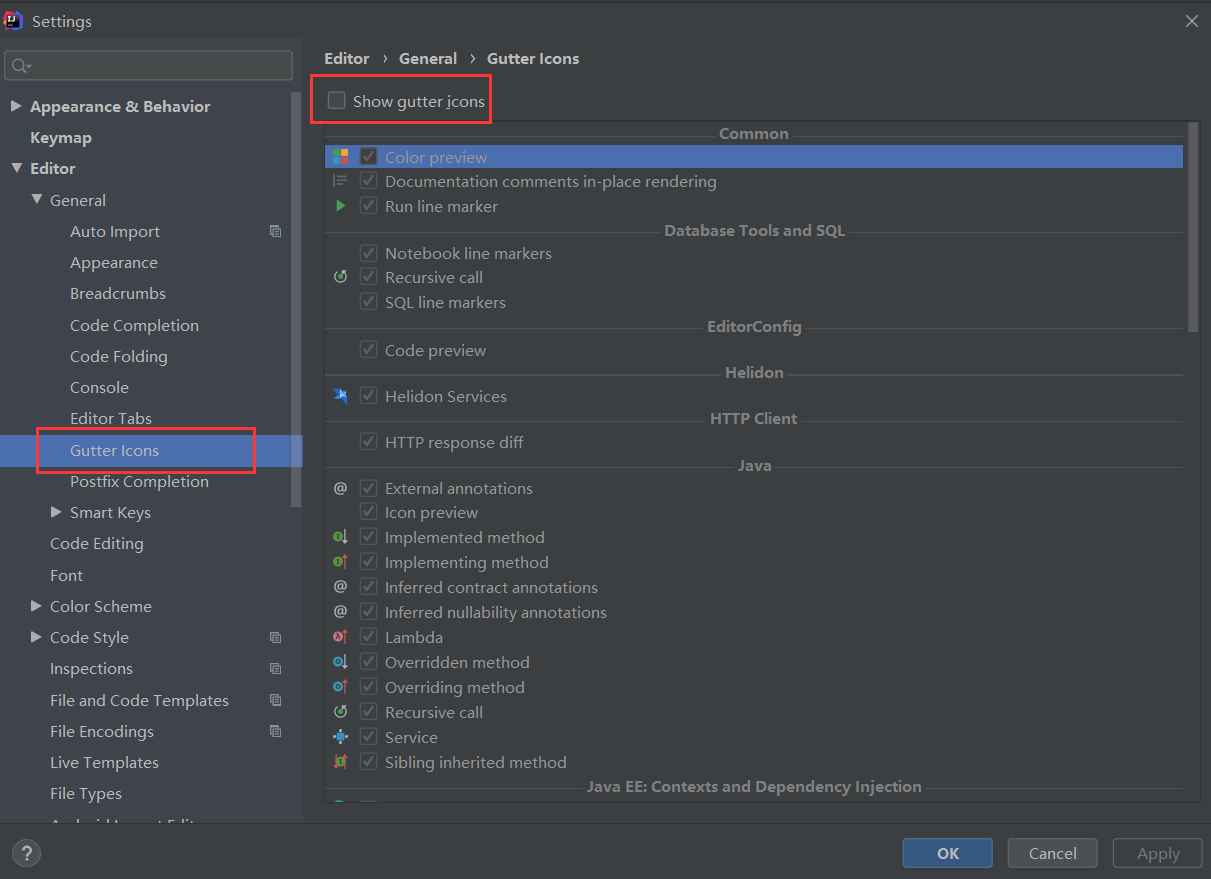Toggle the HTTP response diff checkbox
Screen dimensions: 1211x879
point(368,442)
